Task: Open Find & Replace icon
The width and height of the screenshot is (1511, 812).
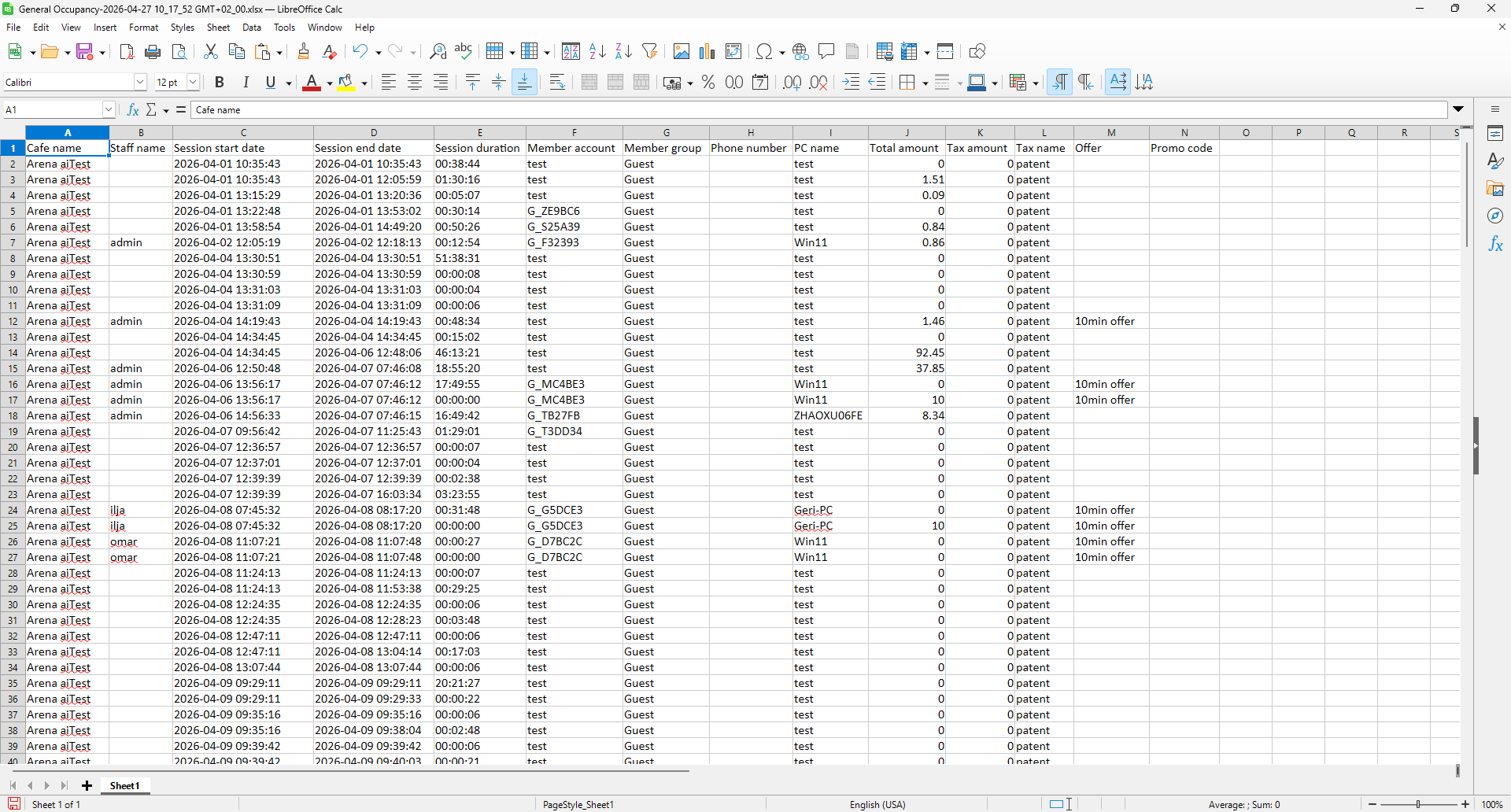Action: [438, 52]
